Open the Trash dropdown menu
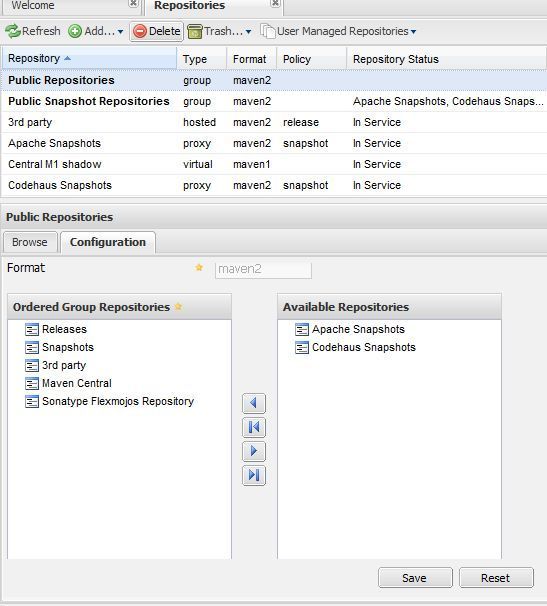The width and height of the screenshot is (547, 606). 219,31
